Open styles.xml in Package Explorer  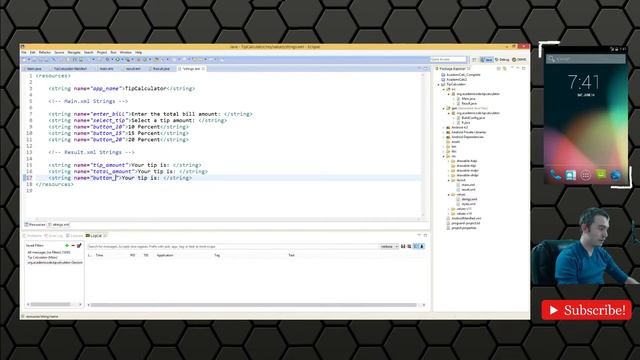468,204
